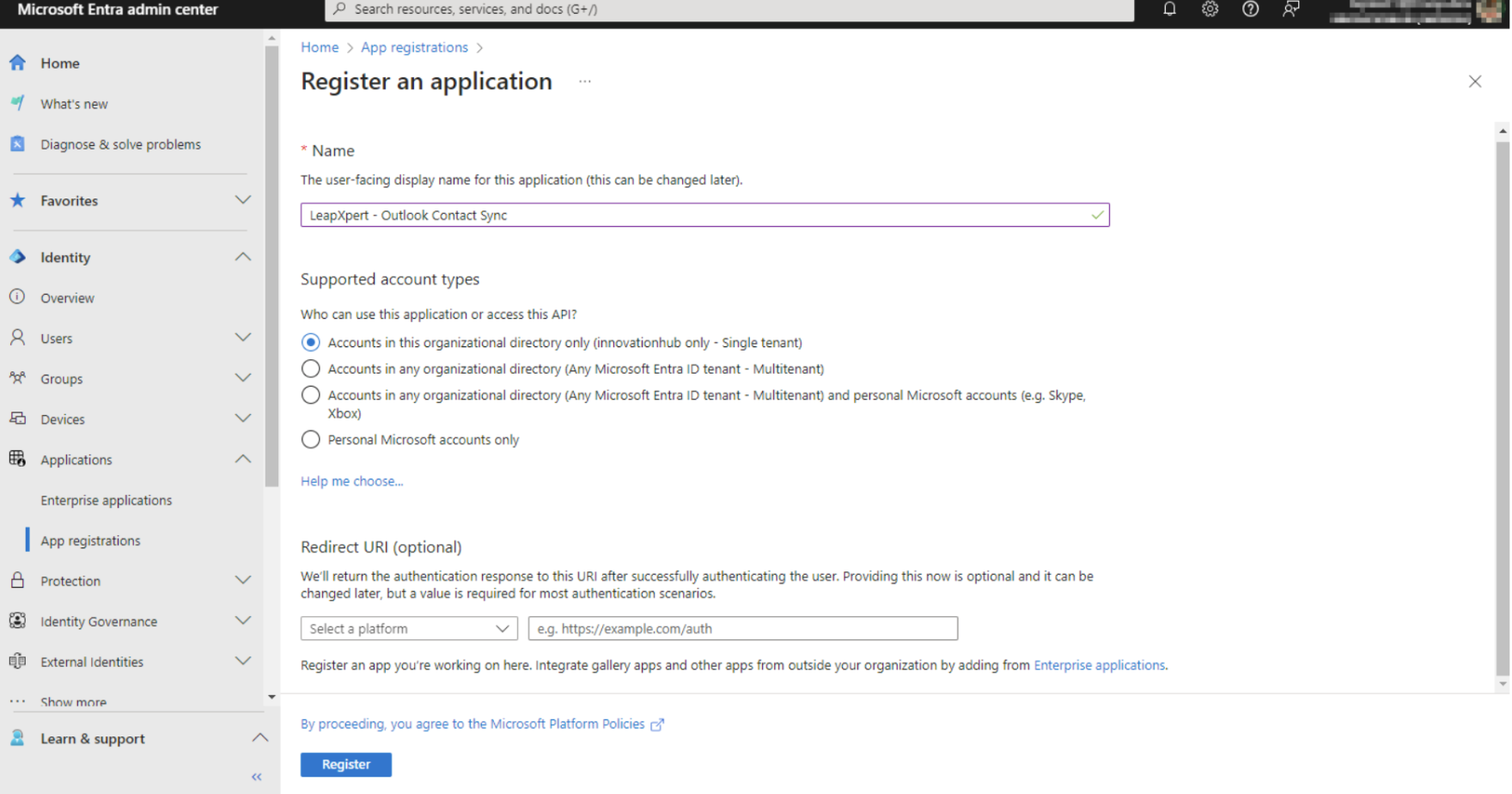
Task: Click the Identity Governance icon
Action: [x=17, y=620]
